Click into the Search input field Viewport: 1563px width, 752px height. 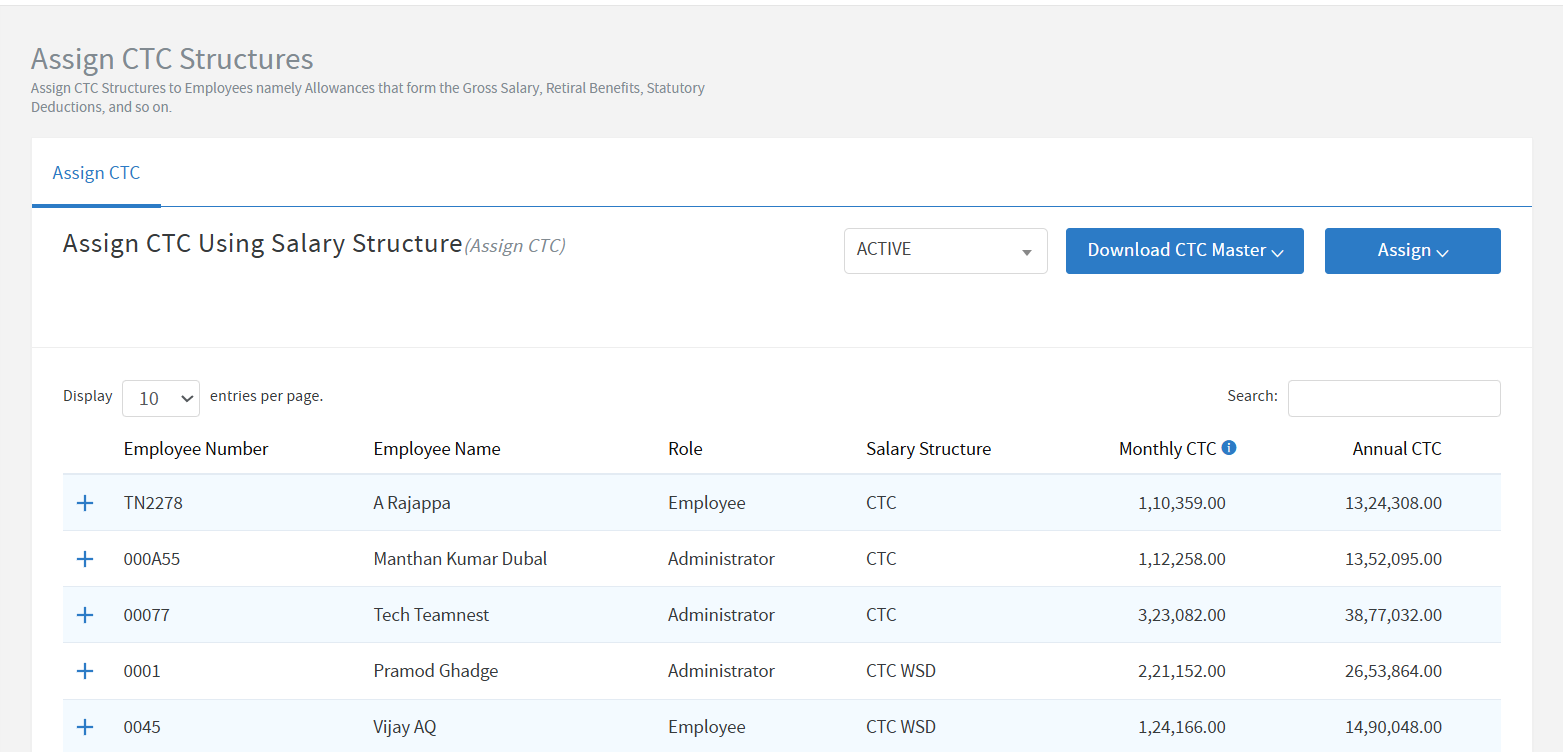[1393, 398]
